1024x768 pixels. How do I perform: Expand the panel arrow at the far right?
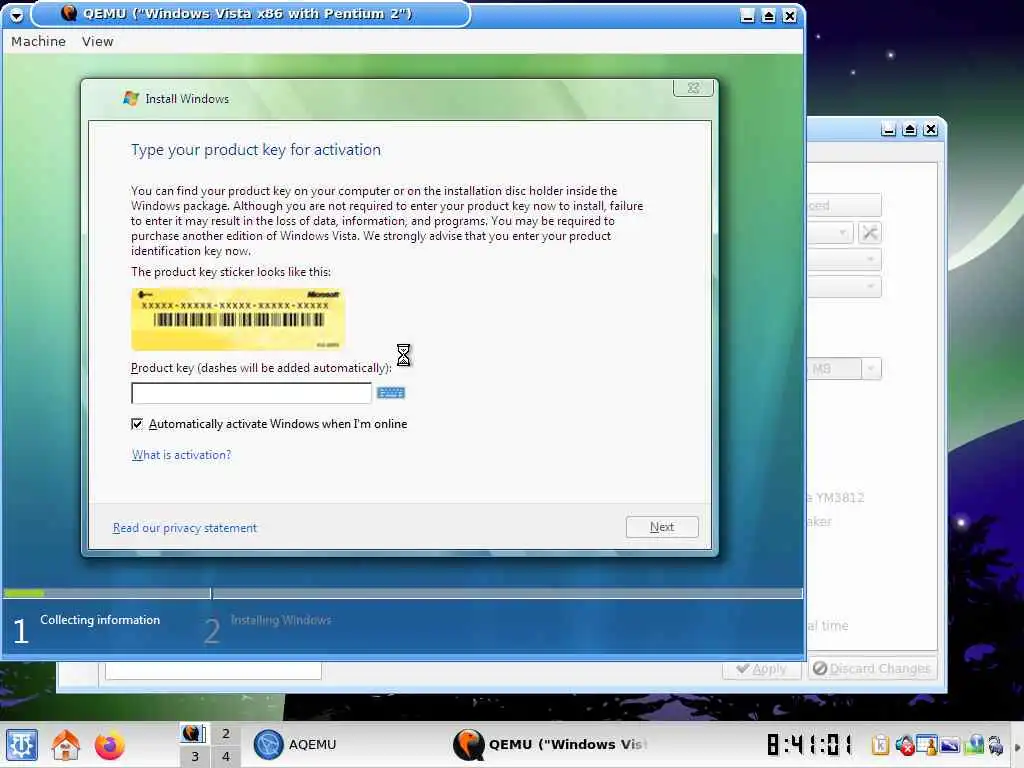tap(1017, 746)
